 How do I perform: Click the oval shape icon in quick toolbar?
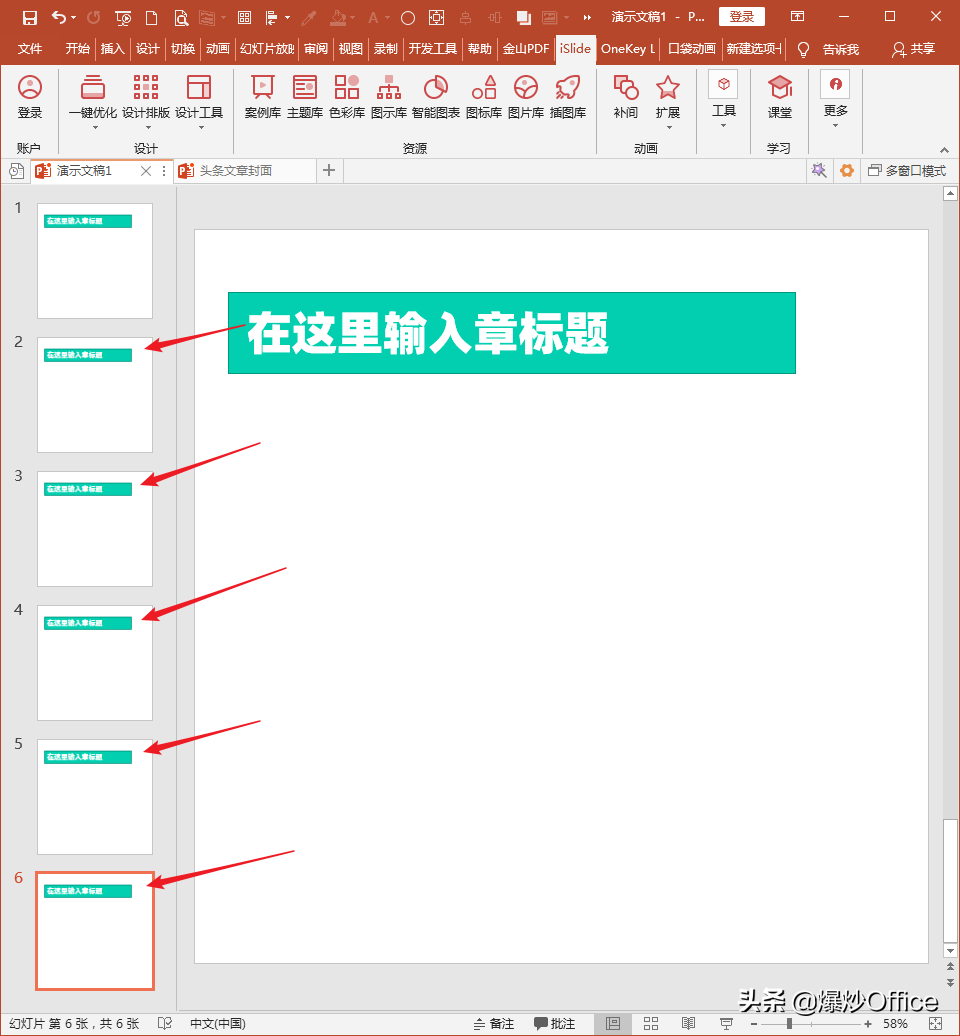click(408, 18)
